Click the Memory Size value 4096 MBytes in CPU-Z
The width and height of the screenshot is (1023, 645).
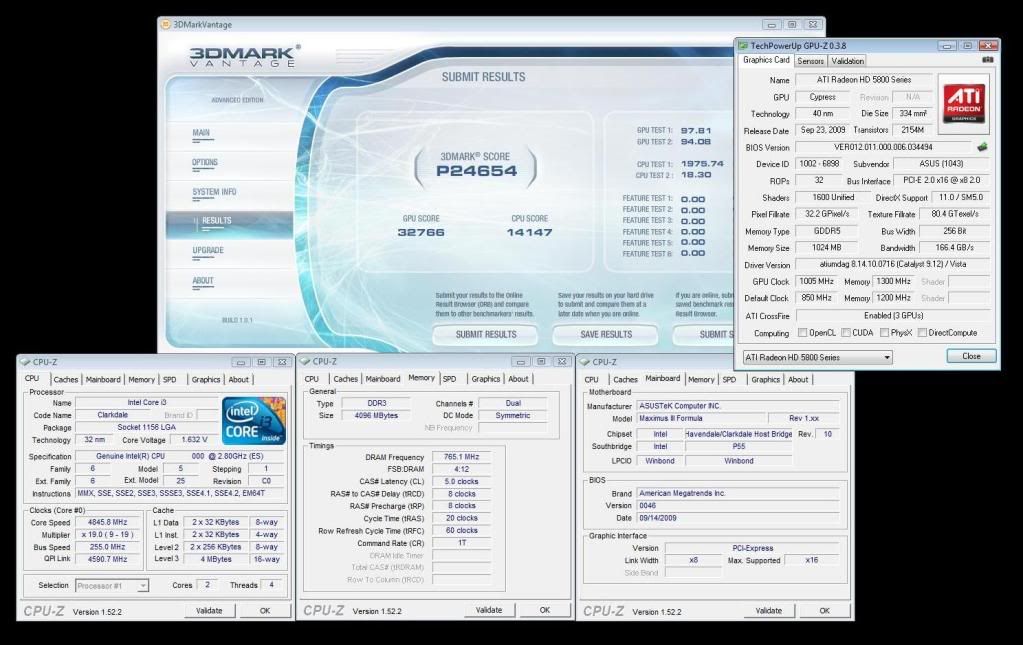(376, 415)
